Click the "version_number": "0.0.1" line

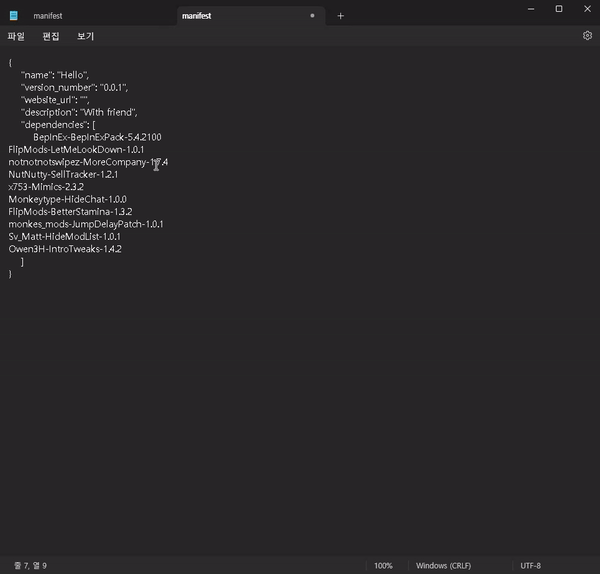coord(75,88)
